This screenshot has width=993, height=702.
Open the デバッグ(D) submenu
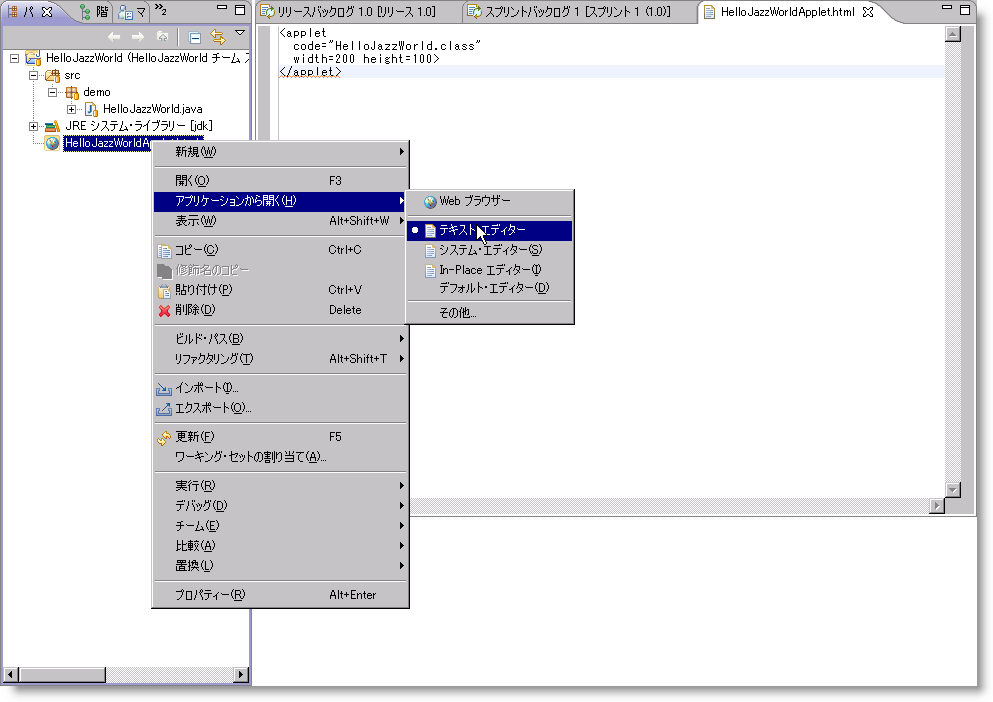[x=281, y=506]
